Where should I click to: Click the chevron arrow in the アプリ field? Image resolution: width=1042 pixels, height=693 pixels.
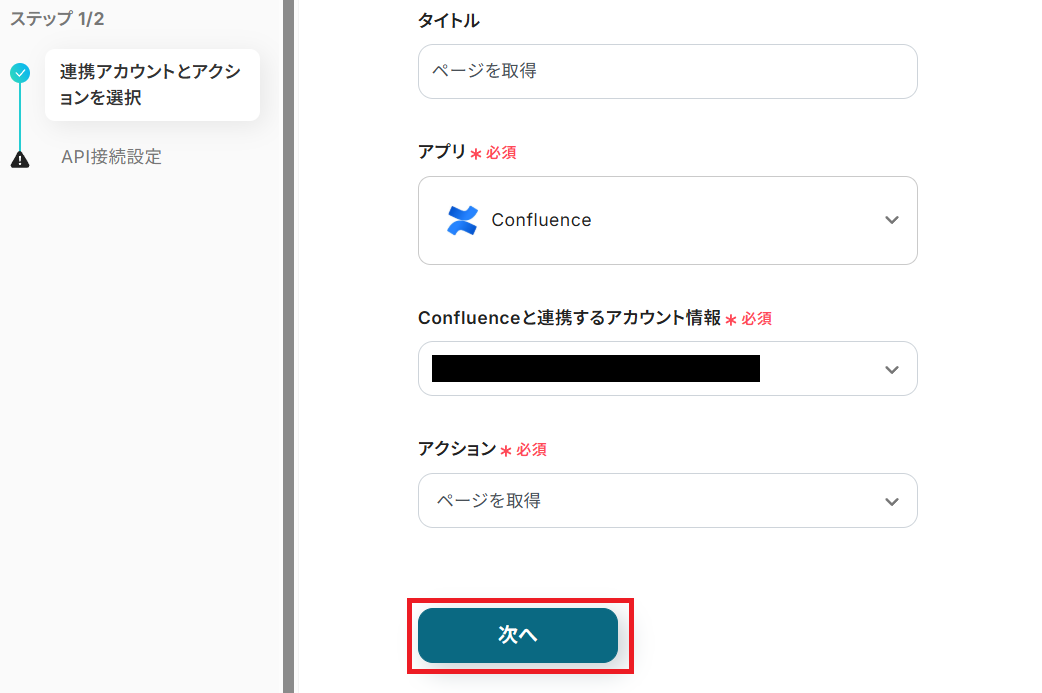click(892, 220)
